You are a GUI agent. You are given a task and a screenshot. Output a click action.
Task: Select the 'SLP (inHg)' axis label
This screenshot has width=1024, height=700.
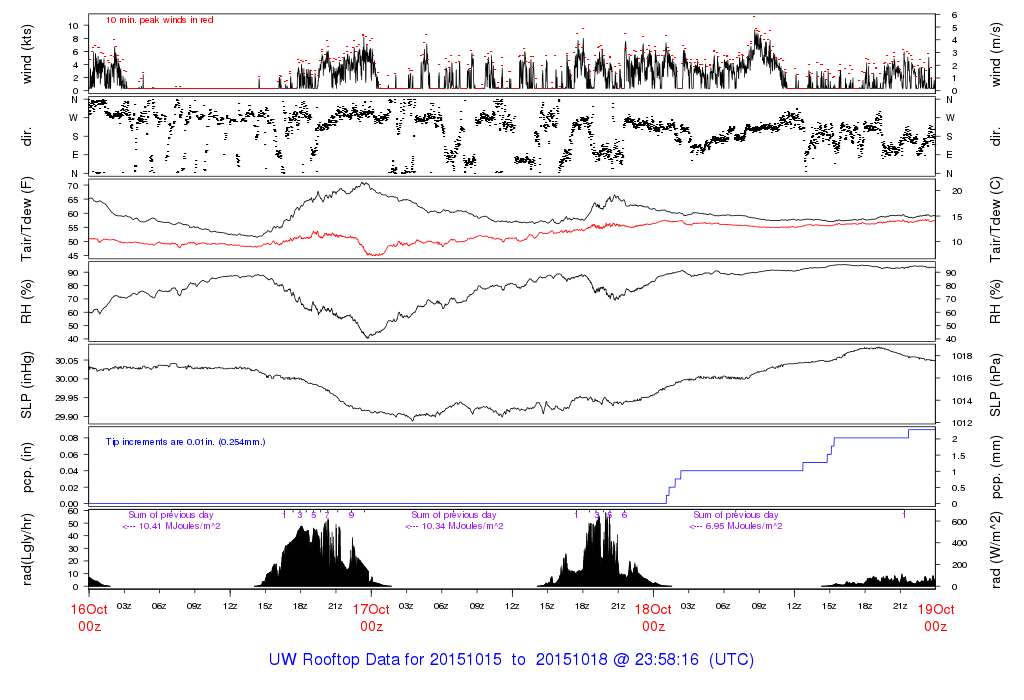(27, 385)
